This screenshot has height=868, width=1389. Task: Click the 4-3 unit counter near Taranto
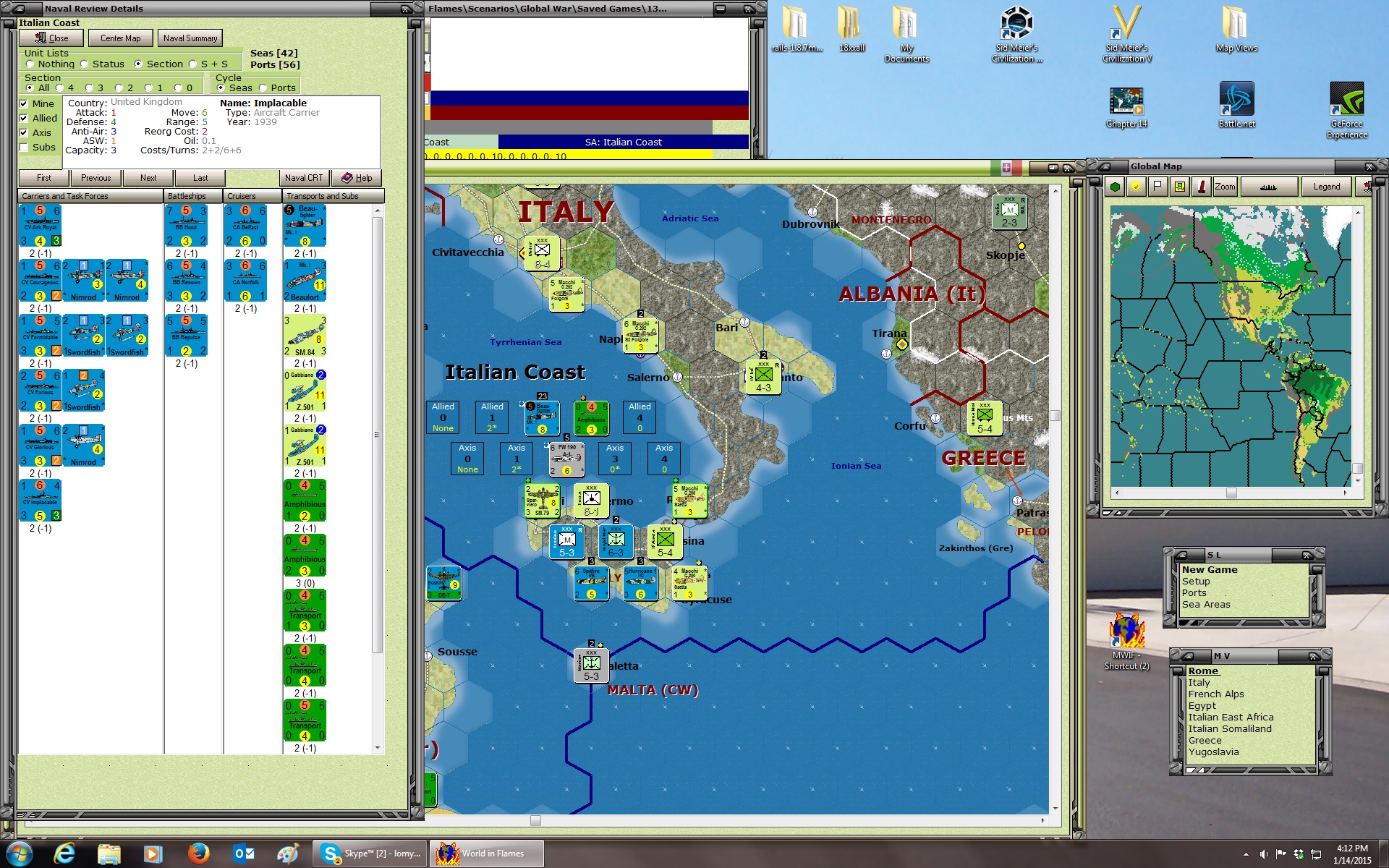(x=763, y=377)
